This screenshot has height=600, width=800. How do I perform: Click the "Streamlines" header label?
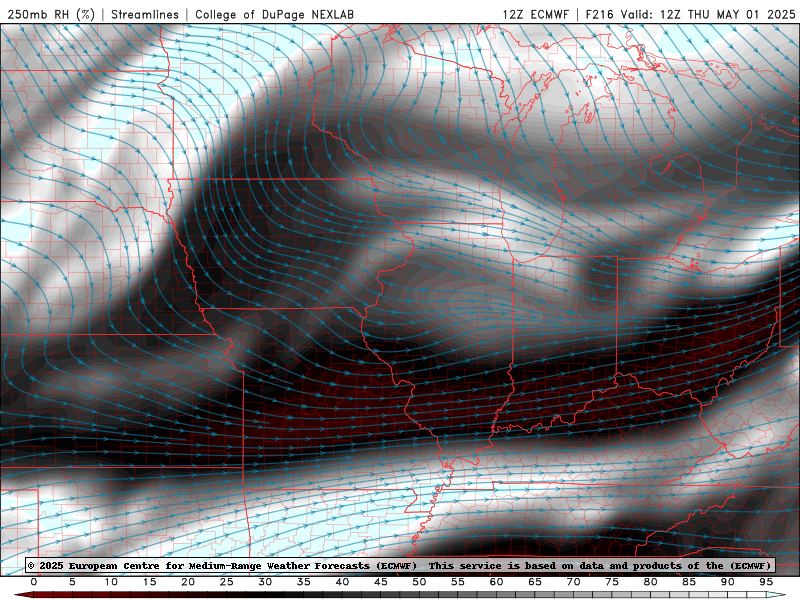point(145,14)
